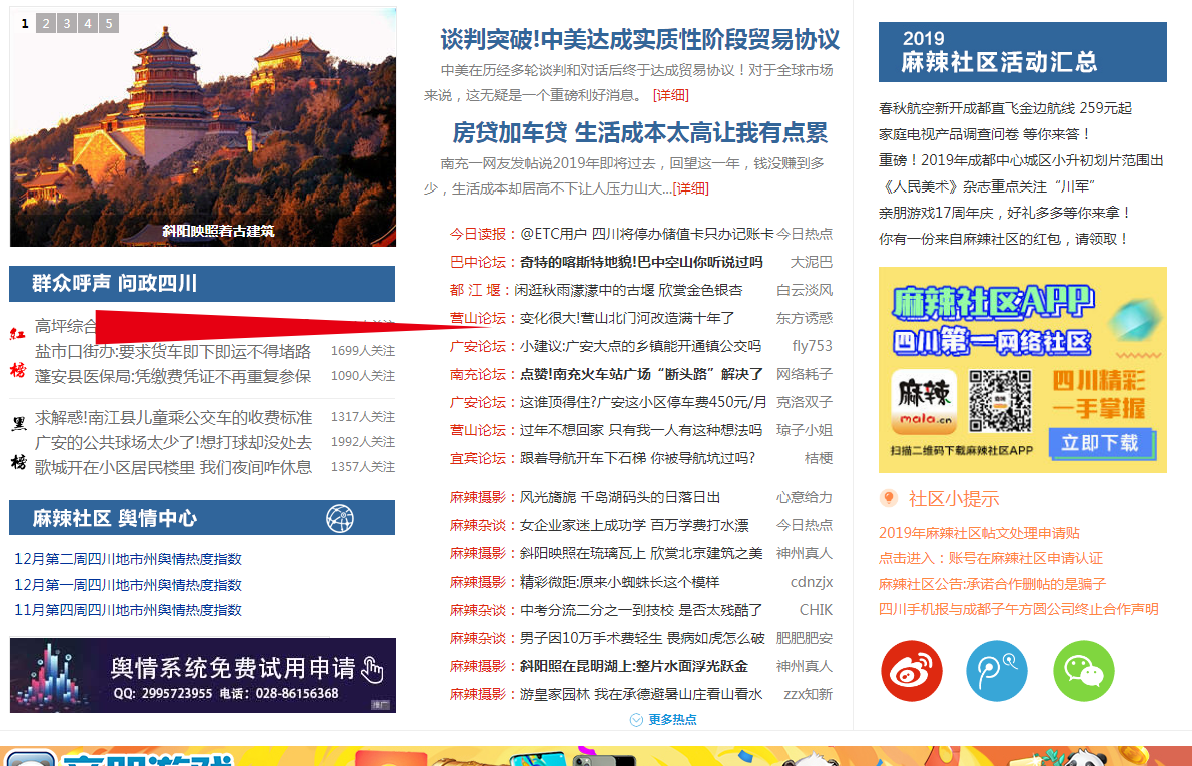Click [详细] after the 房贷加车贷 summary
1192x766 pixels.
(x=690, y=188)
